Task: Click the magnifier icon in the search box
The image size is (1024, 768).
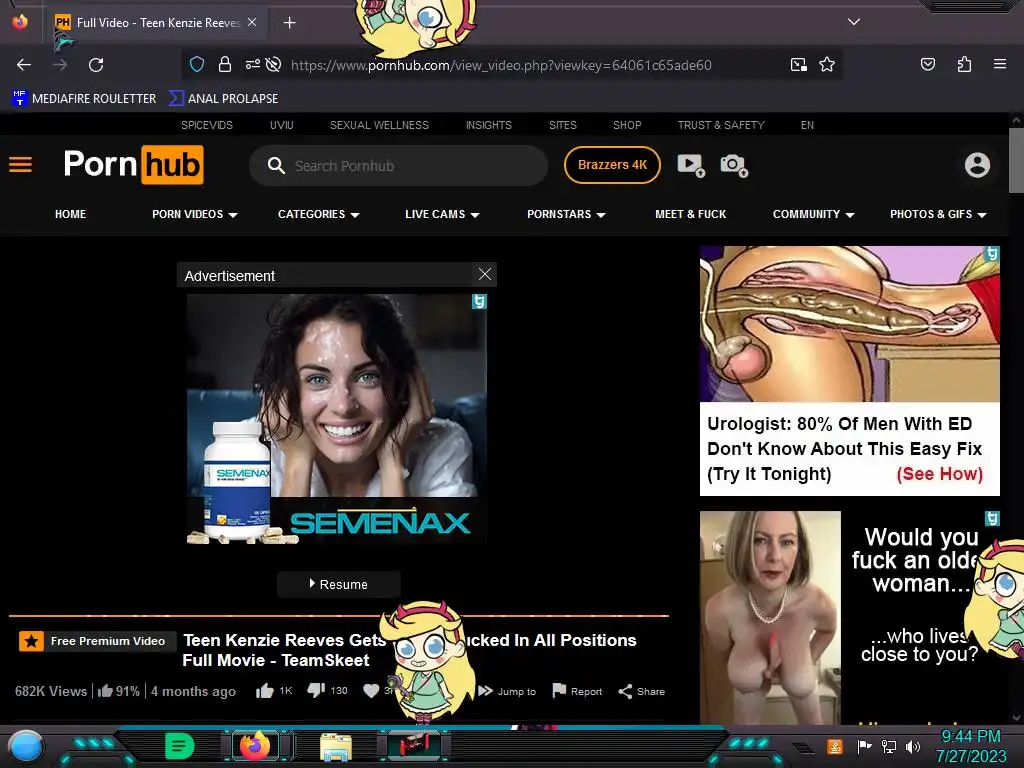Action: tap(276, 165)
